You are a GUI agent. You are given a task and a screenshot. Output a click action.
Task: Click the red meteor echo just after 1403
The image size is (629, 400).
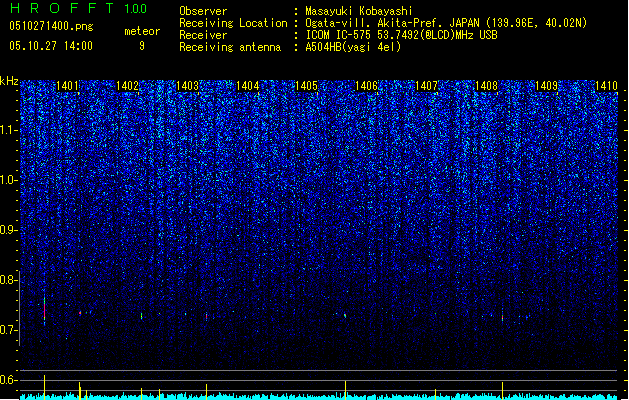coord(206,316)
